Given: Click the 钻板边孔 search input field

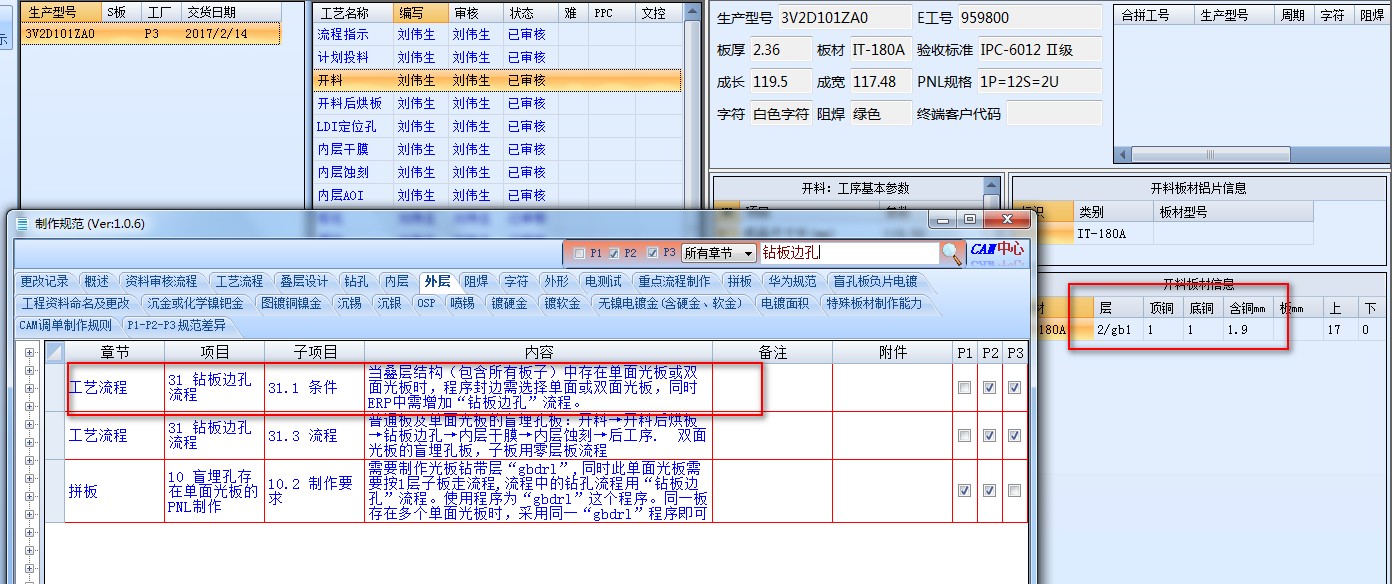Looking at the screenshot, I should click(x=849, y=254).
